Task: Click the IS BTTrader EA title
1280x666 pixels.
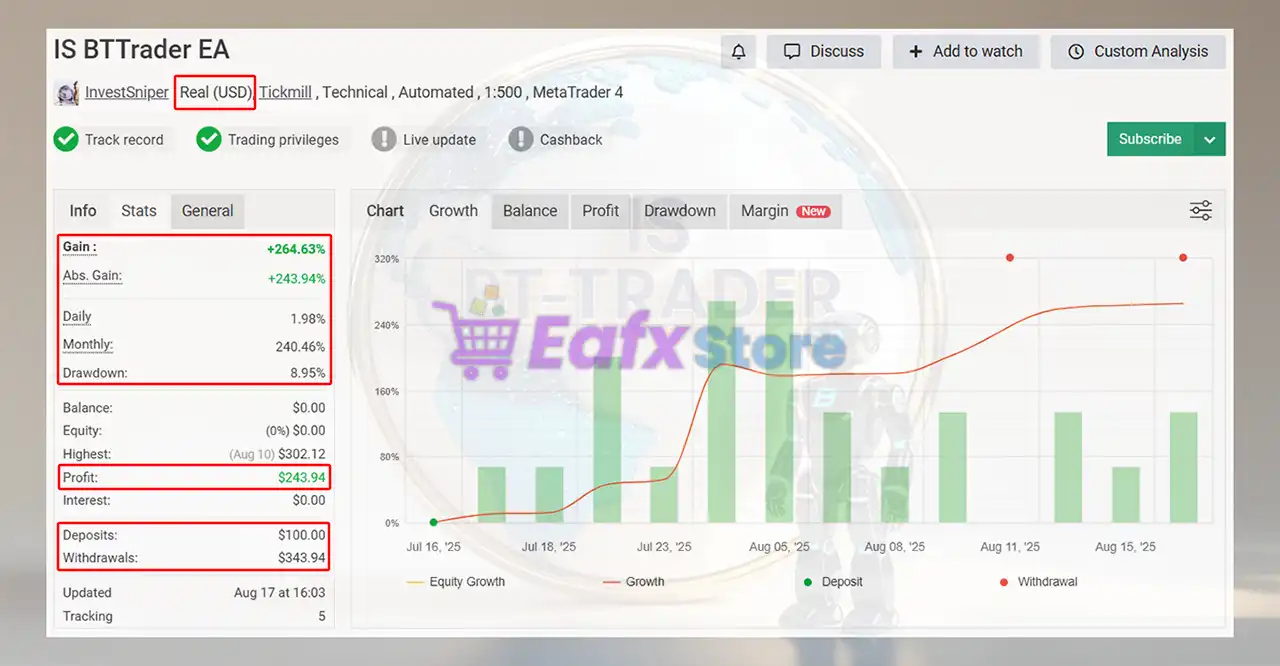Action: click(142, 49)
